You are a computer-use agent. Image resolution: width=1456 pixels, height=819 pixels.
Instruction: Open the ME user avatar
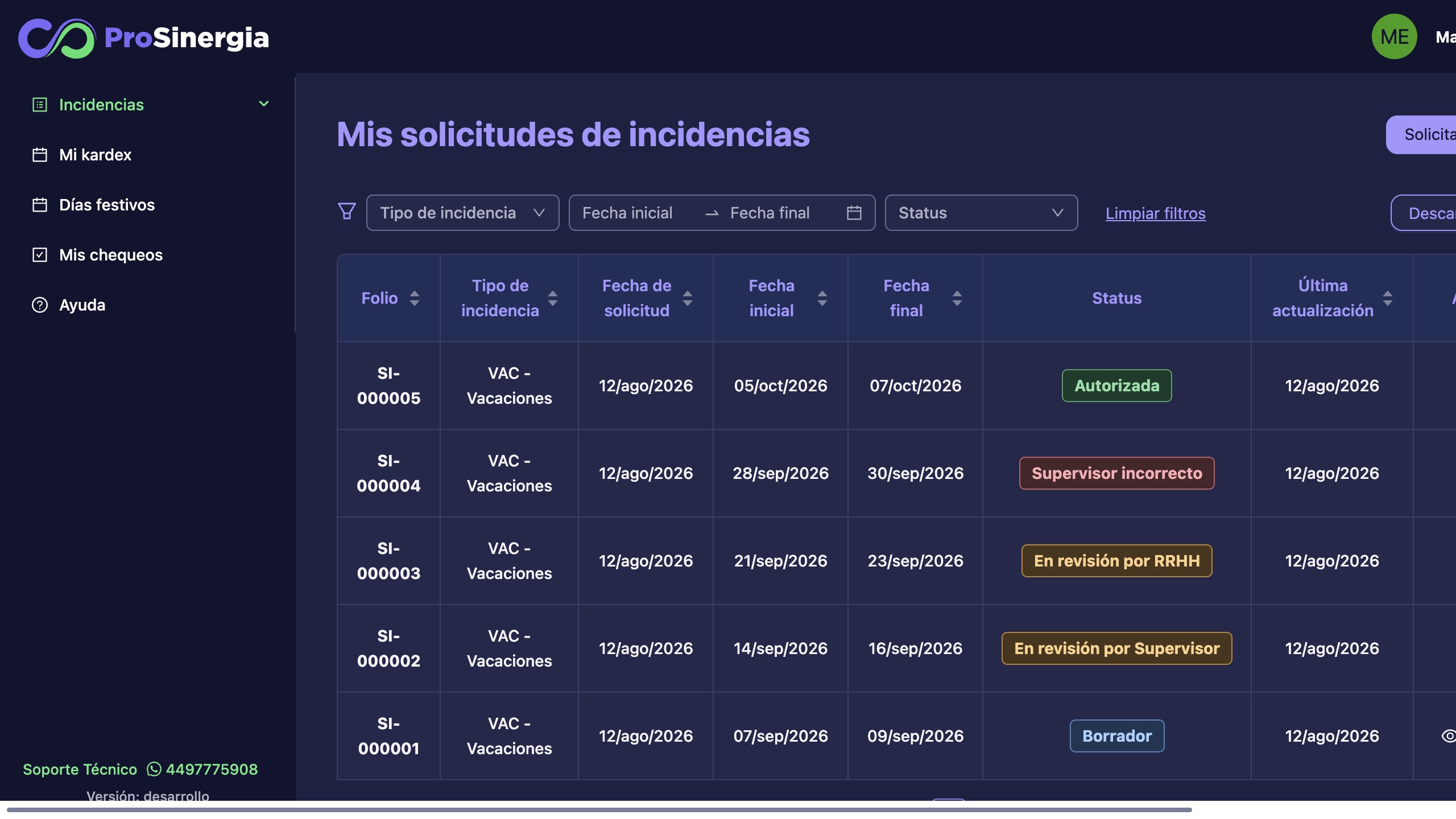1395,37
